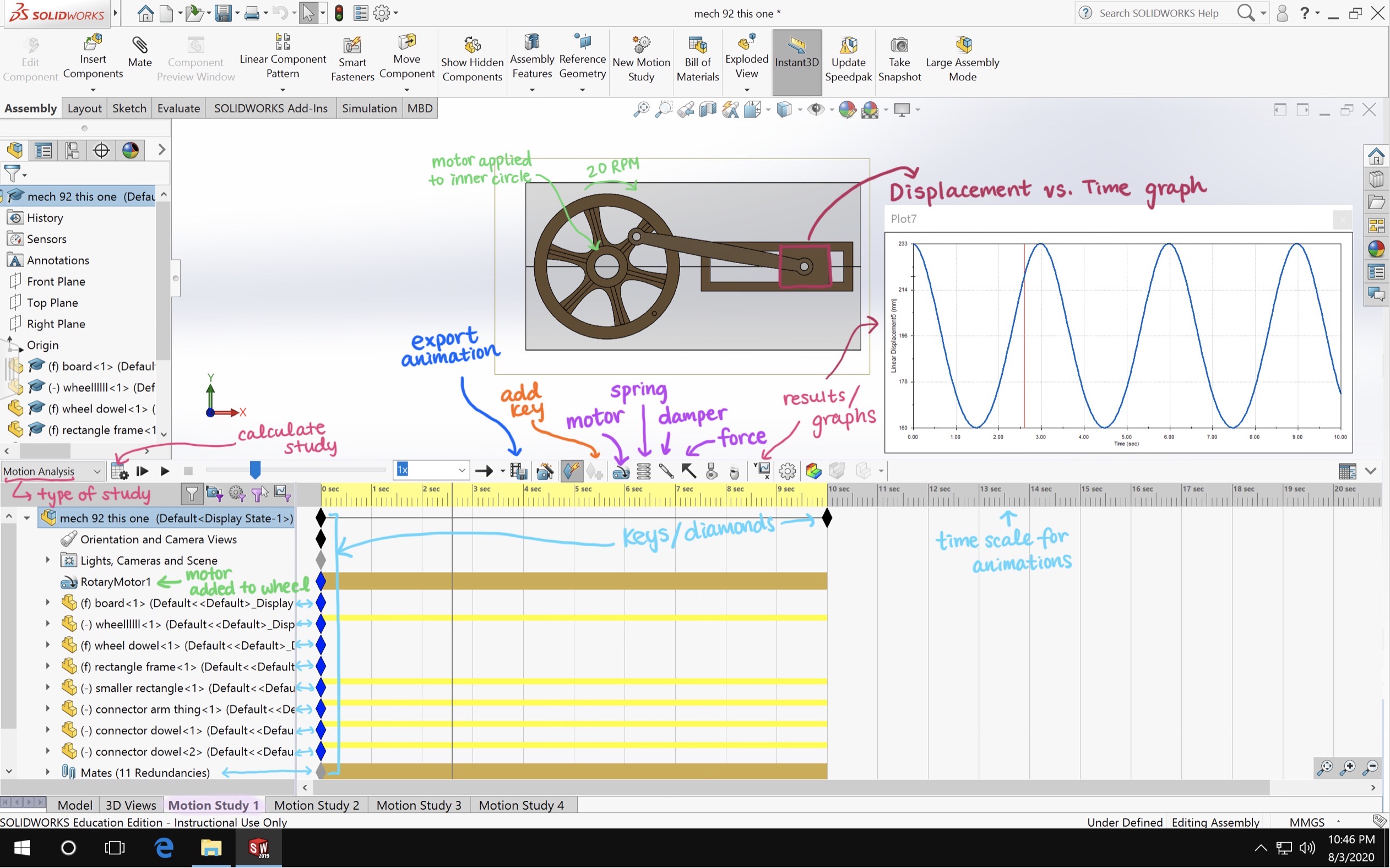This screenshot has height=868, width=1390.
Task: Zoom in on the timeline
Action: (x=1348, y=766)
